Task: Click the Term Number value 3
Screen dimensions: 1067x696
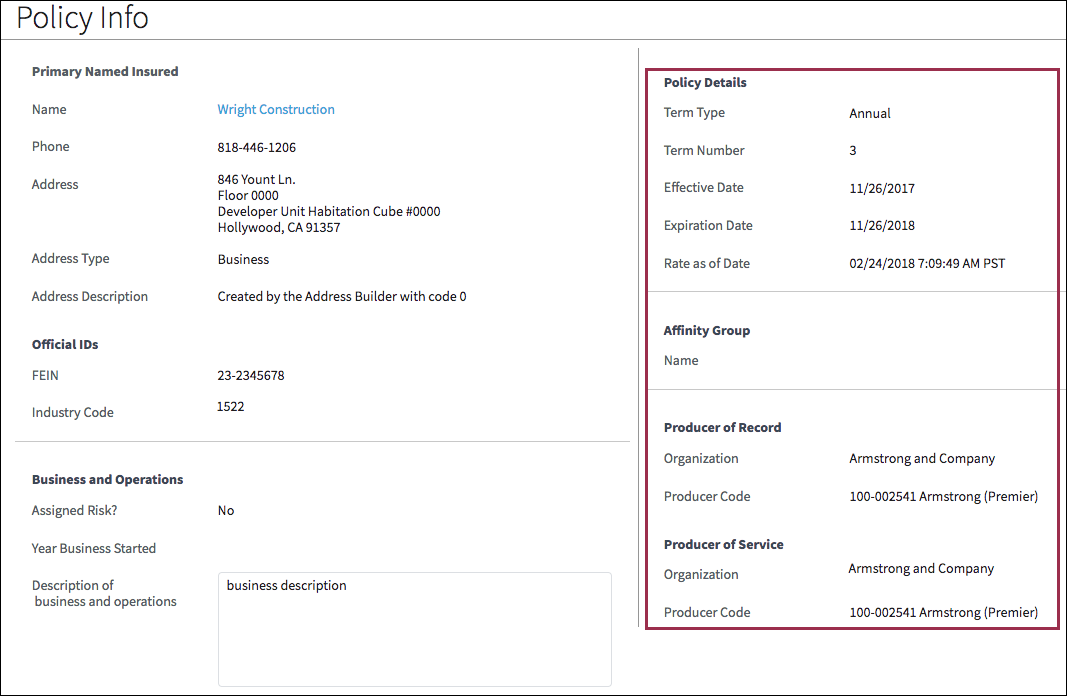Action: point(852,150)
